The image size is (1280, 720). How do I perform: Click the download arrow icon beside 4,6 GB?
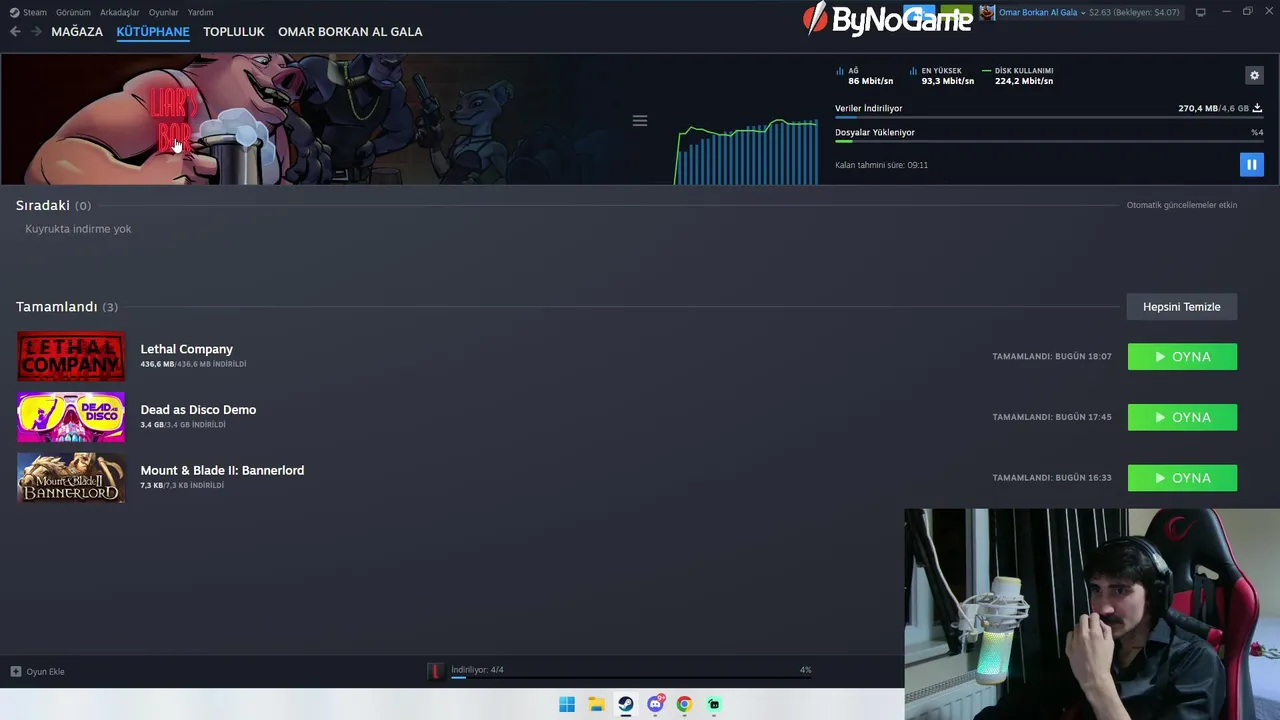[x=1257, y=108]
